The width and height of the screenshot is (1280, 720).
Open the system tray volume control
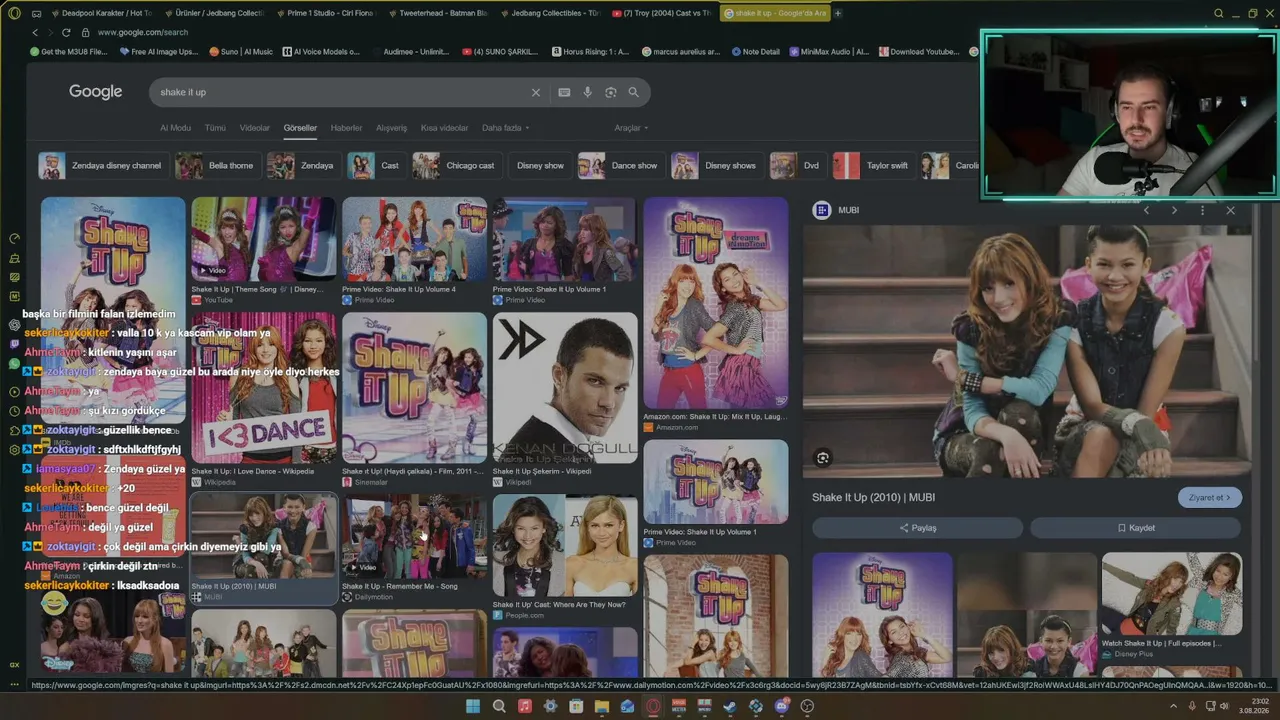pos(1225,706)
